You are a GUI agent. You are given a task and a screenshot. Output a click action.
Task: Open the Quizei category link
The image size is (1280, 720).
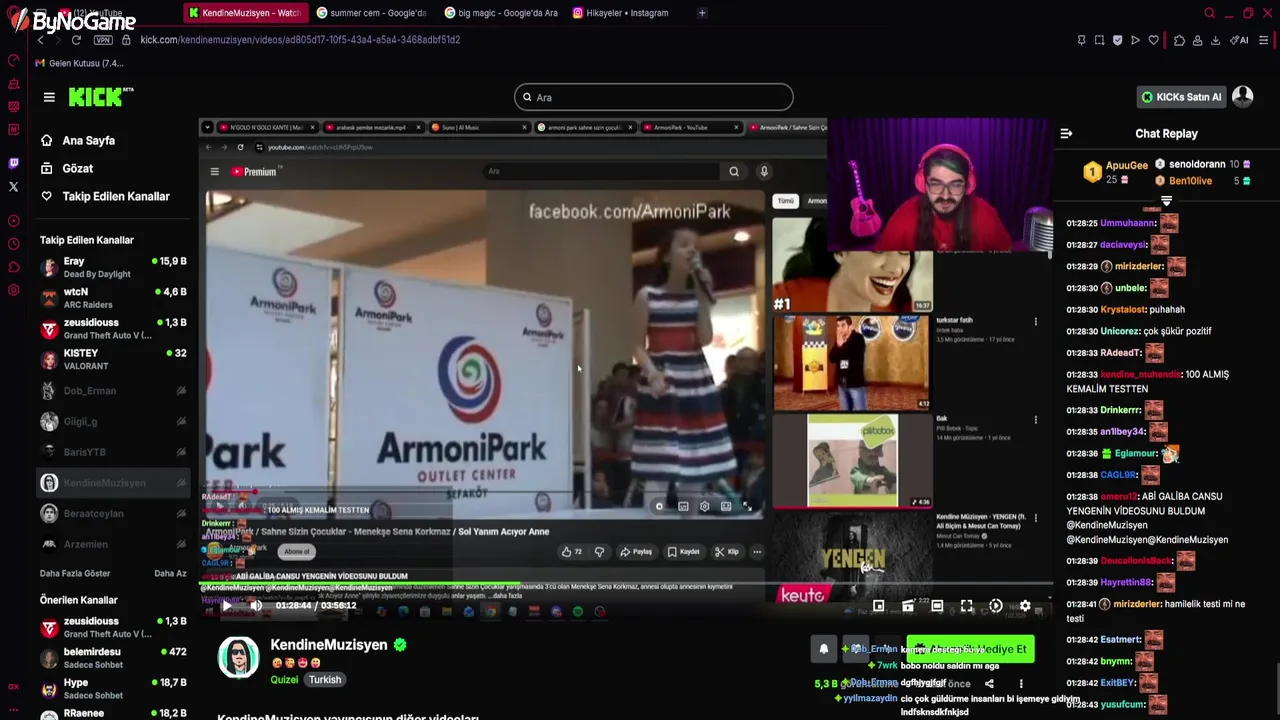[x=284, y=680]
